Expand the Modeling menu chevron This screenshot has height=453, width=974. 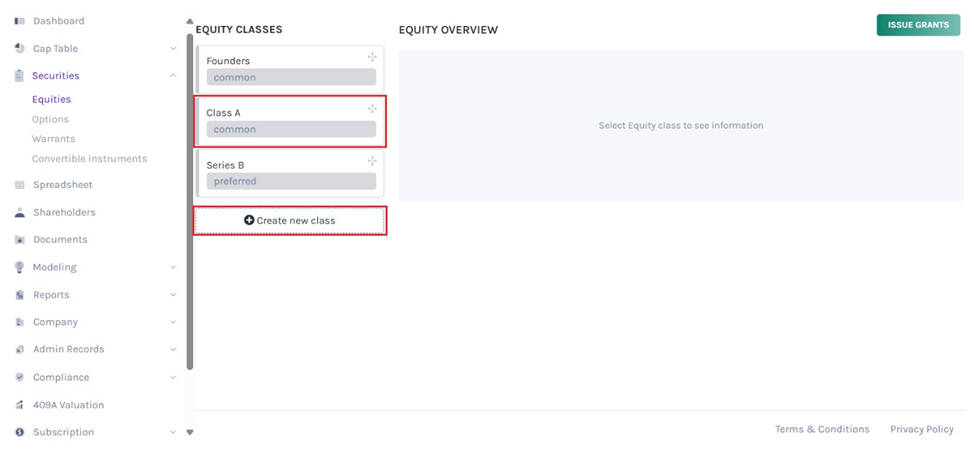pos(173,267)
